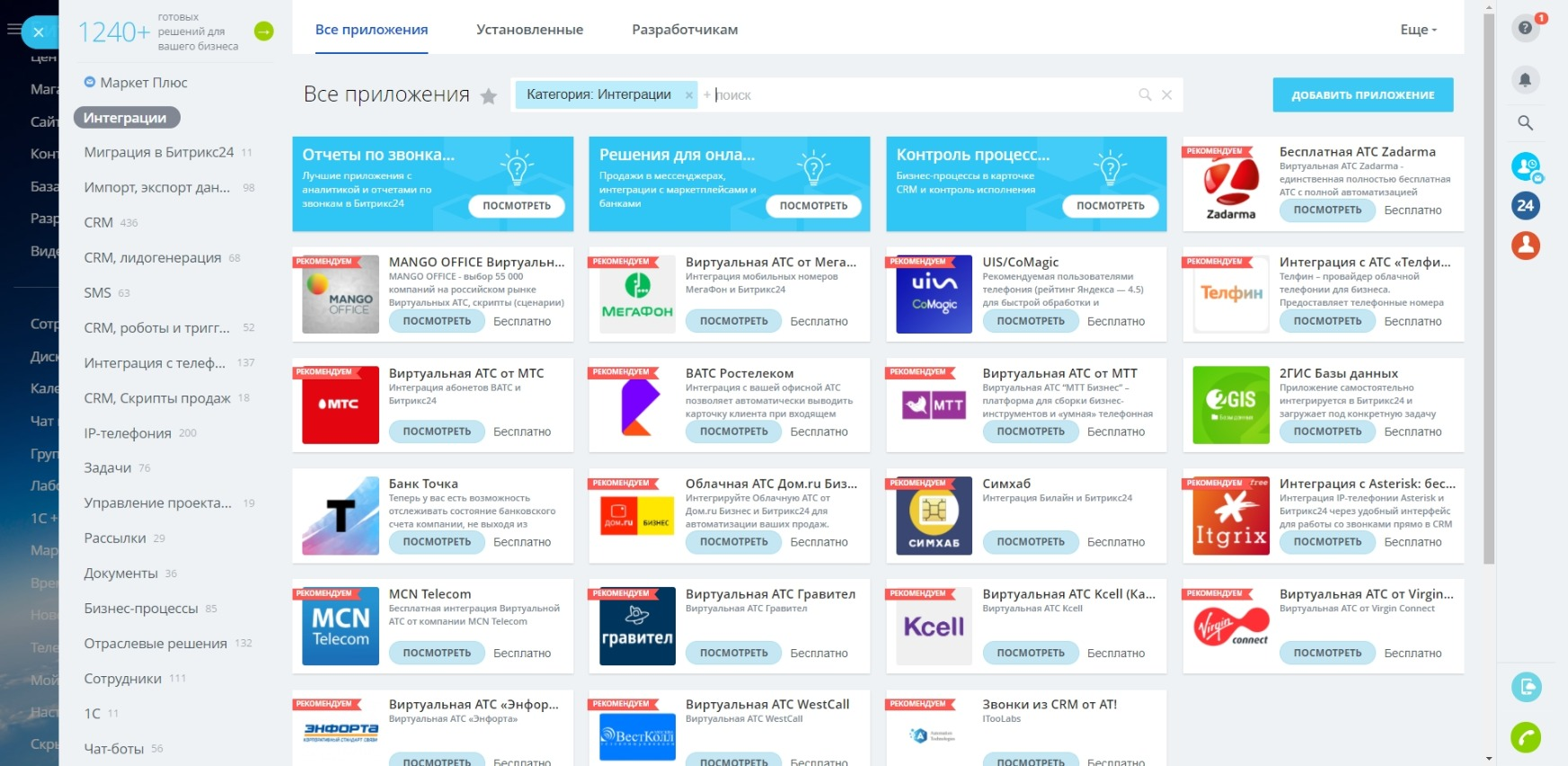Close the slider with the blue X button

click(x=39, y=32)
